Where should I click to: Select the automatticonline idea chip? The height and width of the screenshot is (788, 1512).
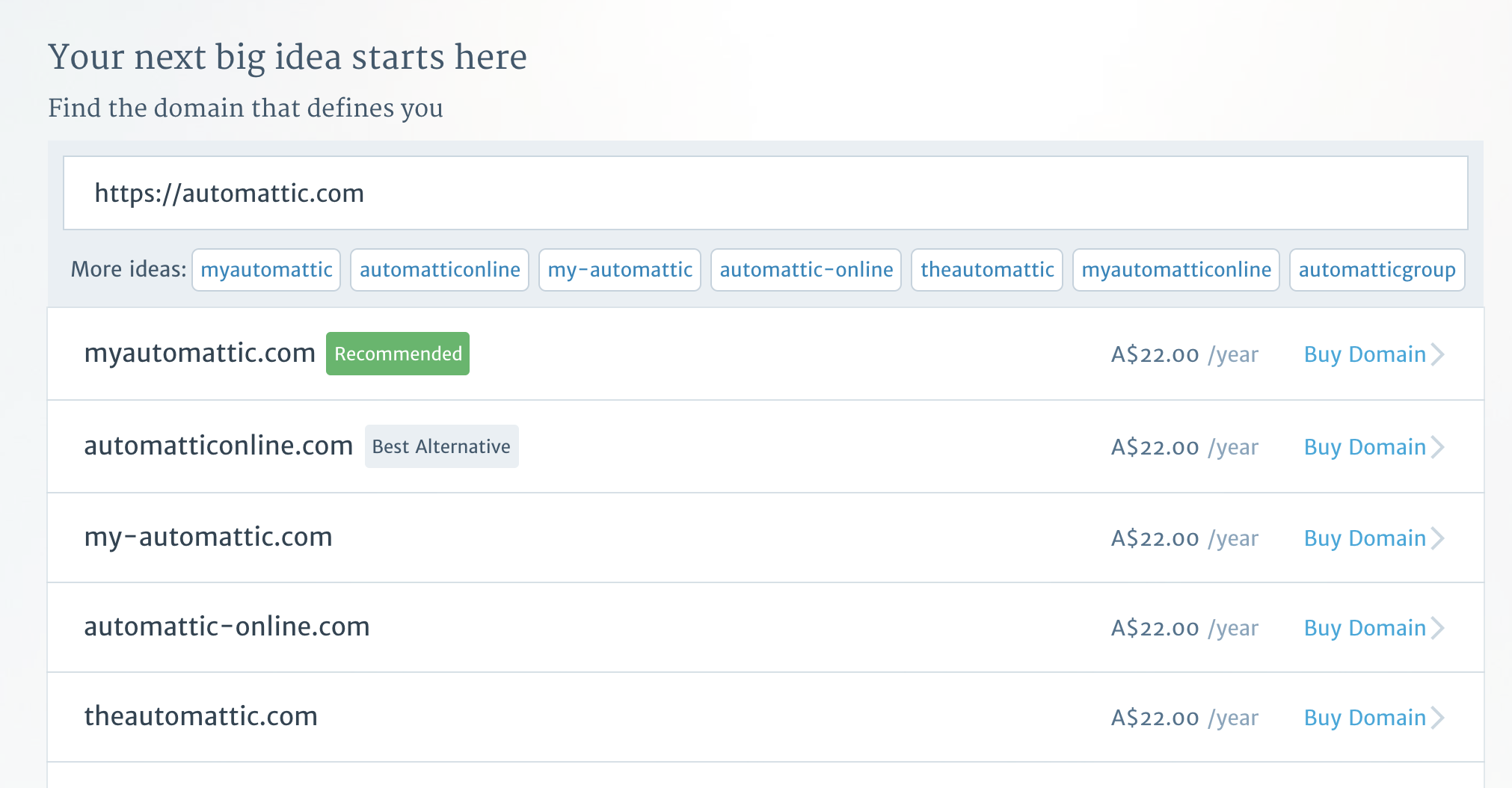[440, 270]
